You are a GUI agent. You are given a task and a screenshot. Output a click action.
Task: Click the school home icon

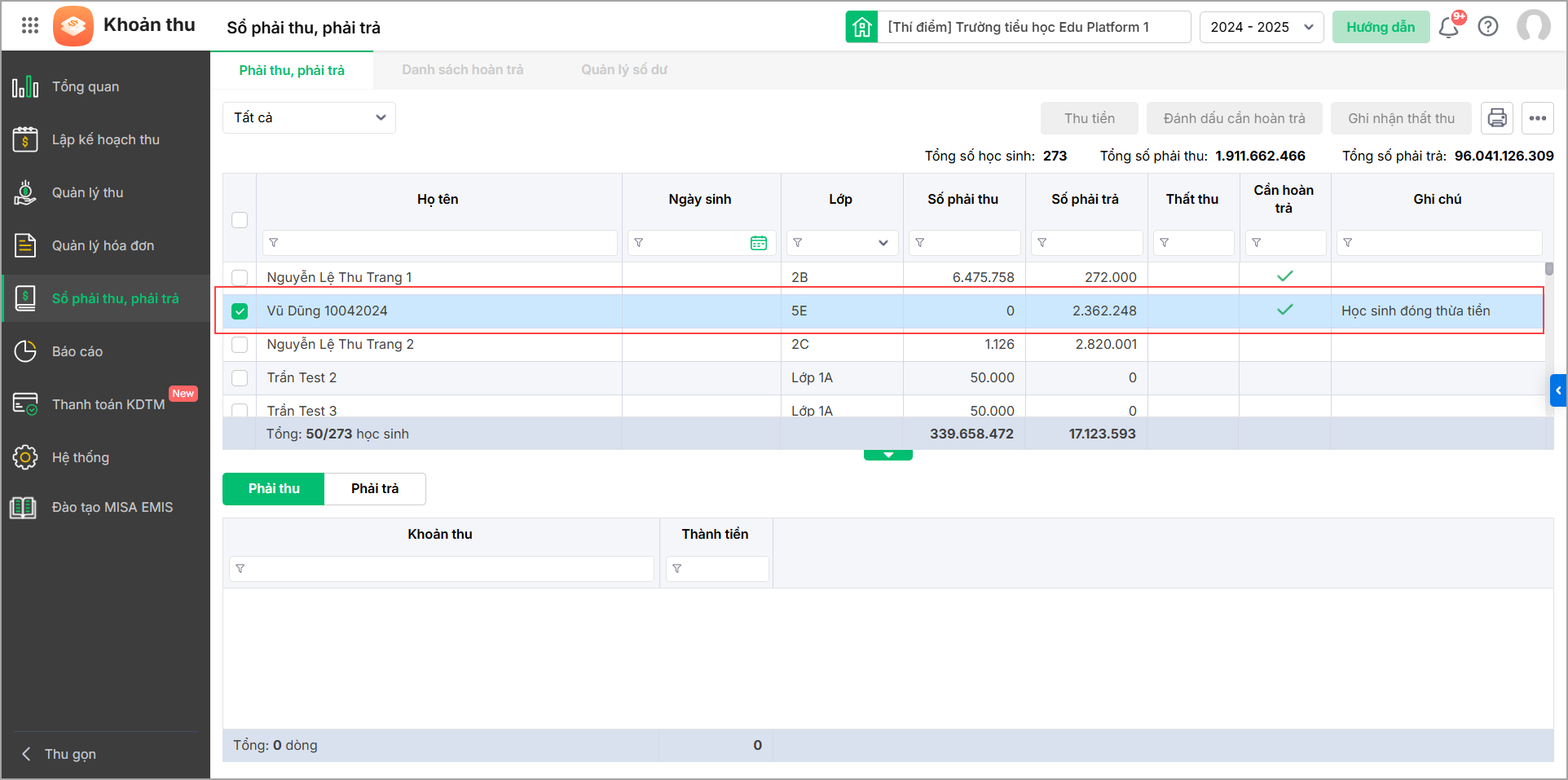point(861,27)
